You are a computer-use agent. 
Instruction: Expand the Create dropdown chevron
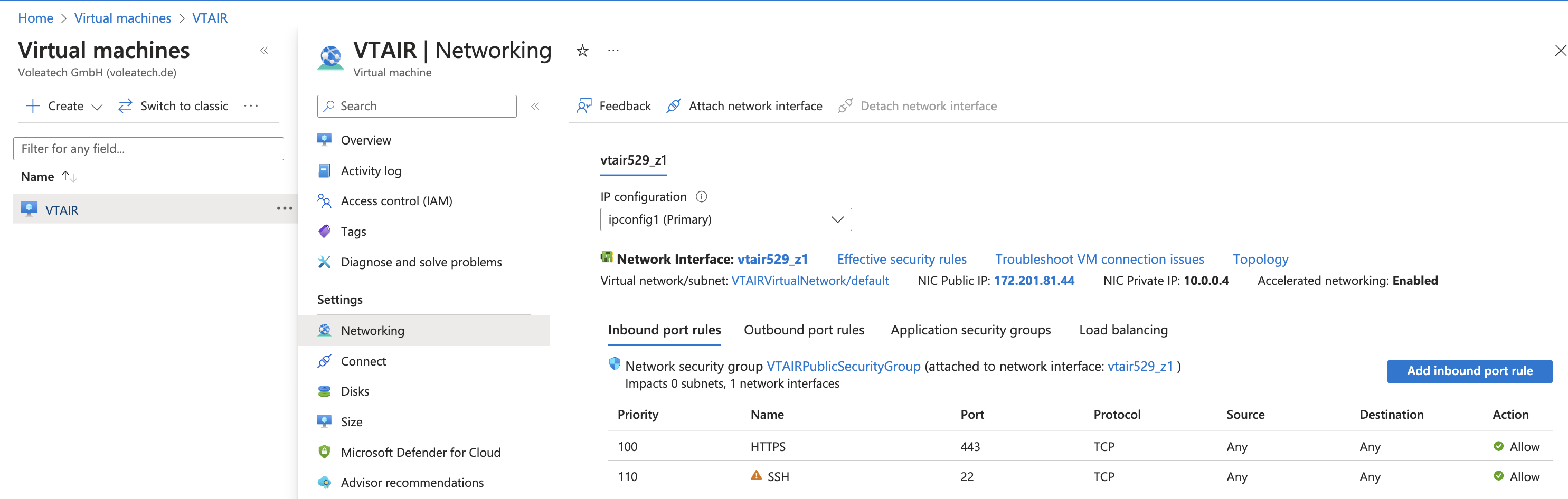(x=97, y=107)
